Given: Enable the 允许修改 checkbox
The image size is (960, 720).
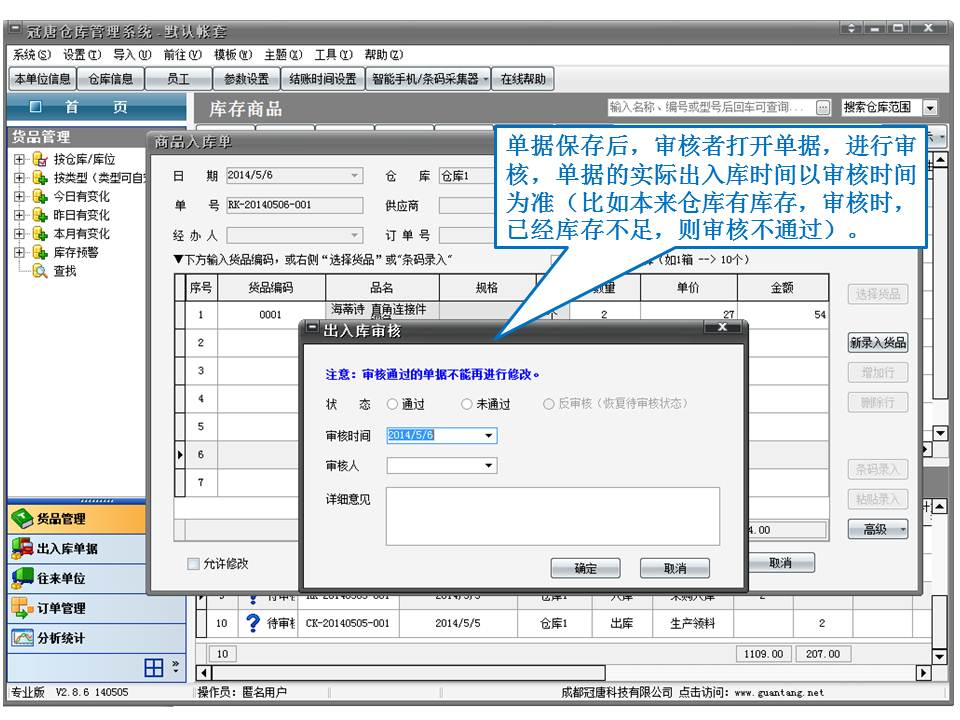Looking at the screenshot, I should (x=194, y=564).
